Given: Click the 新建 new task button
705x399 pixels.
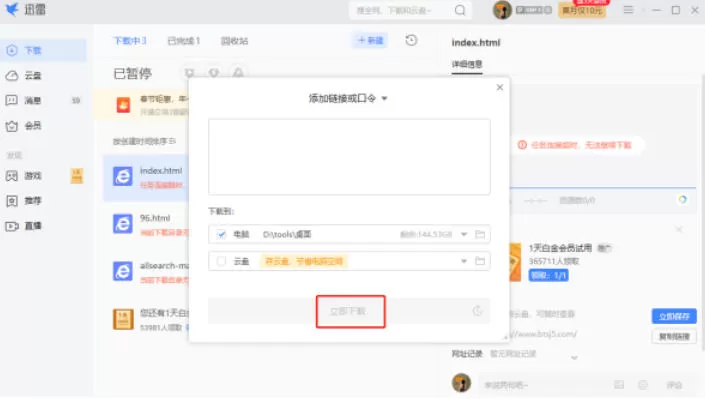Looking at the screenshot, I should (370, 40).
